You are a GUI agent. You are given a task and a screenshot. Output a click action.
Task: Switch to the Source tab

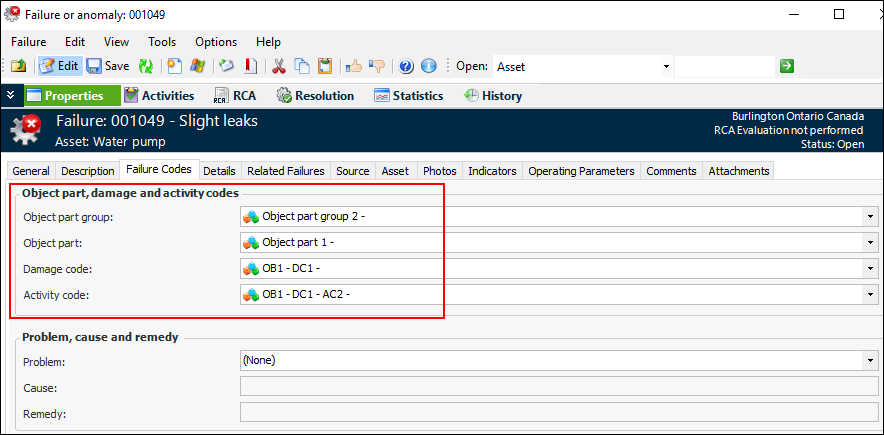pos(353,171)
